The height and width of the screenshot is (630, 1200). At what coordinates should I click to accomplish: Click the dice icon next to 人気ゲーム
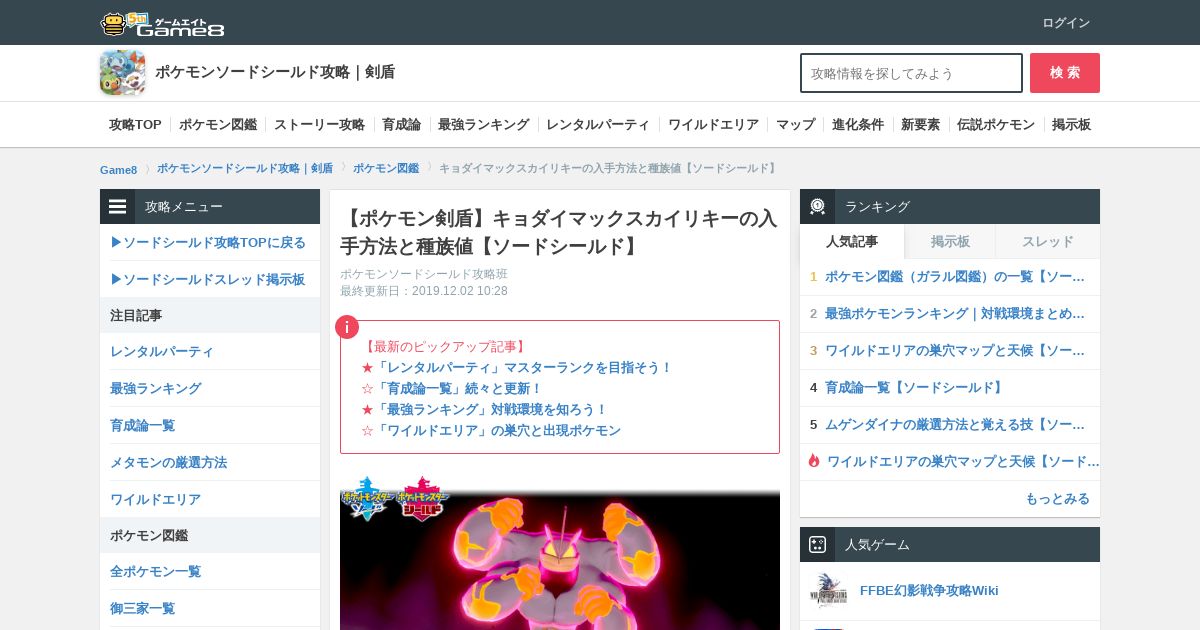(x=817, y=544)
